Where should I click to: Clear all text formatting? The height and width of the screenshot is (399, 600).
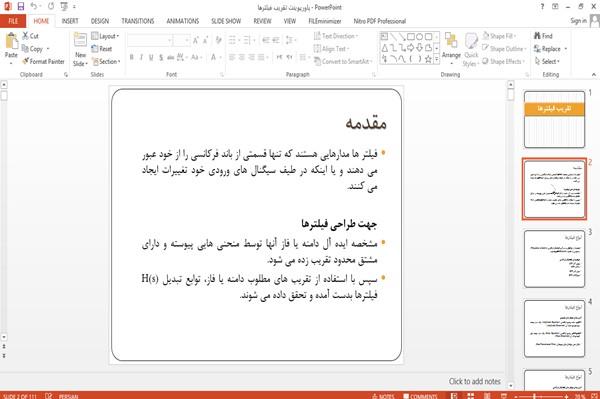[218, 40]
